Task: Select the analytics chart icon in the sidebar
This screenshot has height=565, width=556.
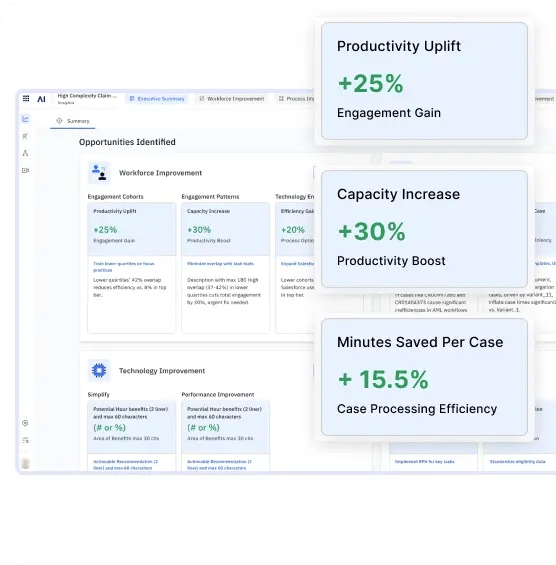Action: pos(25,119)
